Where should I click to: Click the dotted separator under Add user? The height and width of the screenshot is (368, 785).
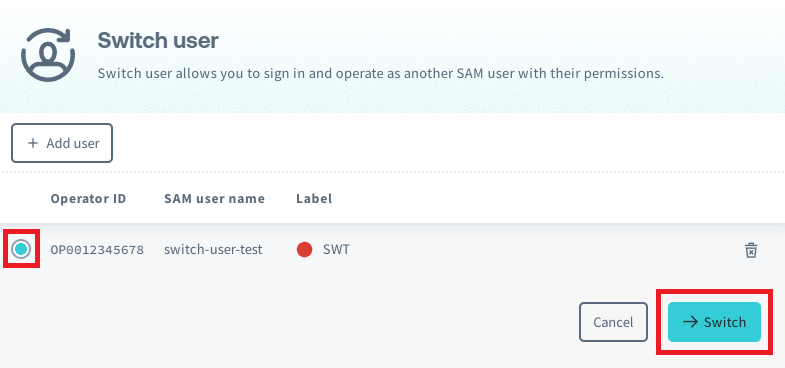click(392, 172)
